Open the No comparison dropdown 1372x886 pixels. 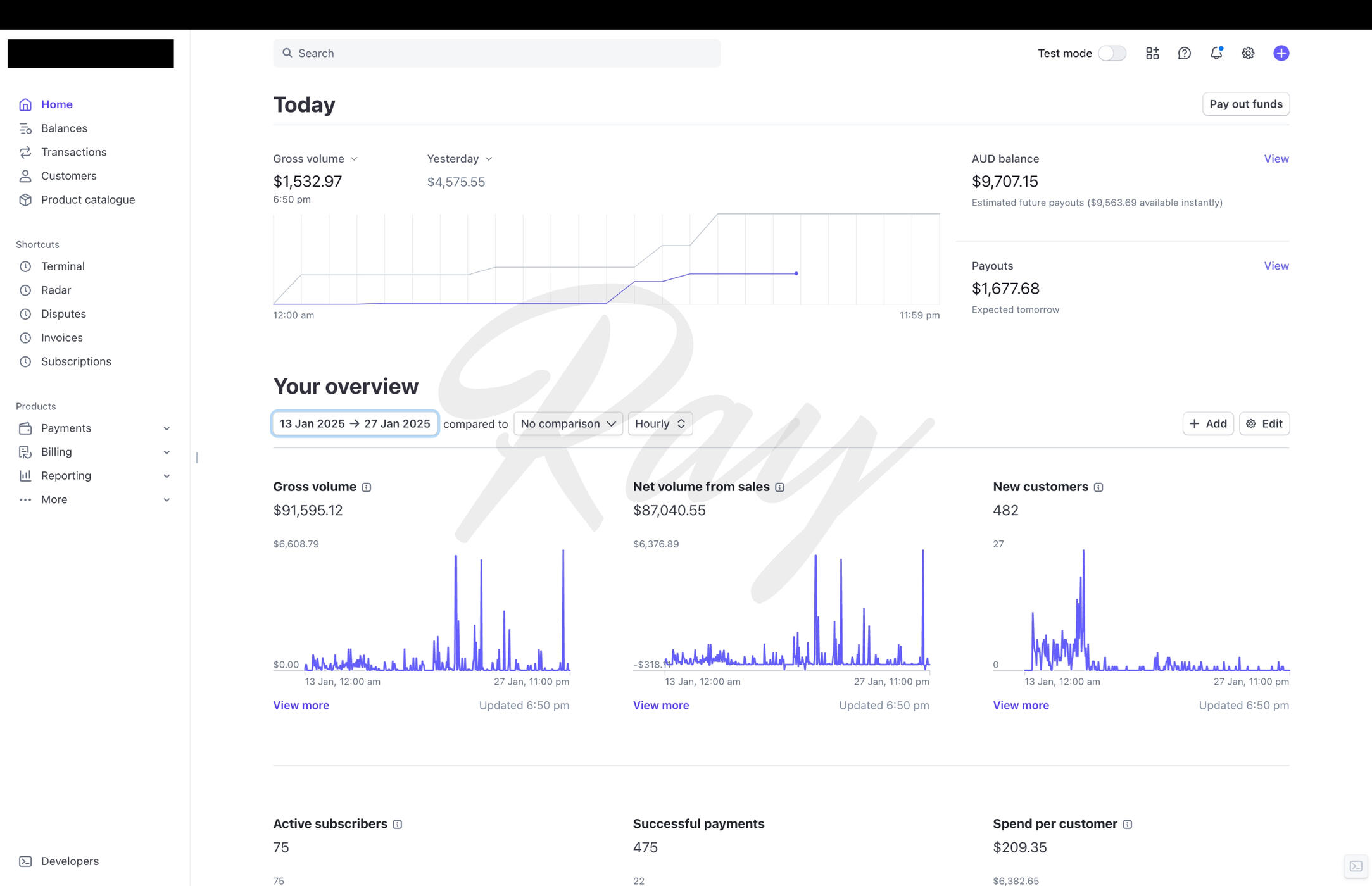coord(568,423)
